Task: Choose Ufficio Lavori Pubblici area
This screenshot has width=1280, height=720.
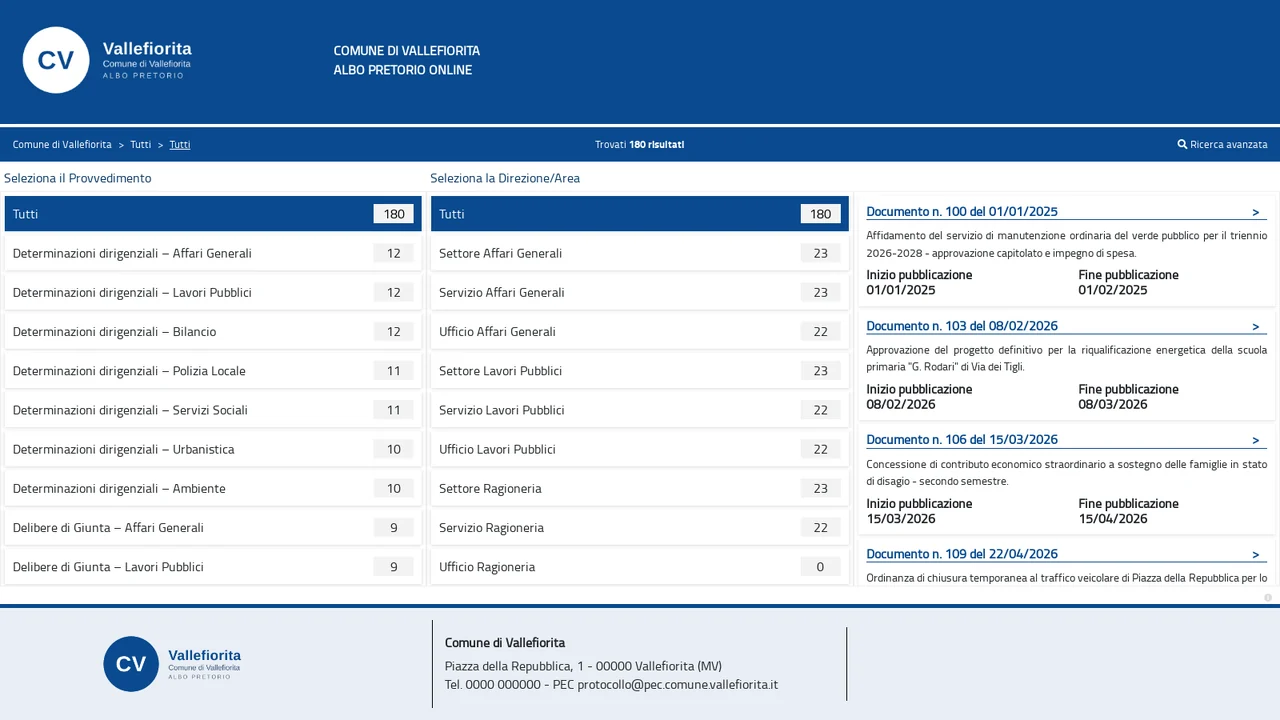Action: tap(640, 449)
